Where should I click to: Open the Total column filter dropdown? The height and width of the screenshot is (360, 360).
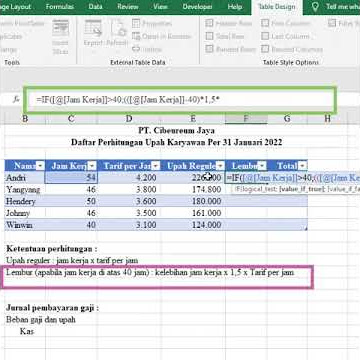302,166
